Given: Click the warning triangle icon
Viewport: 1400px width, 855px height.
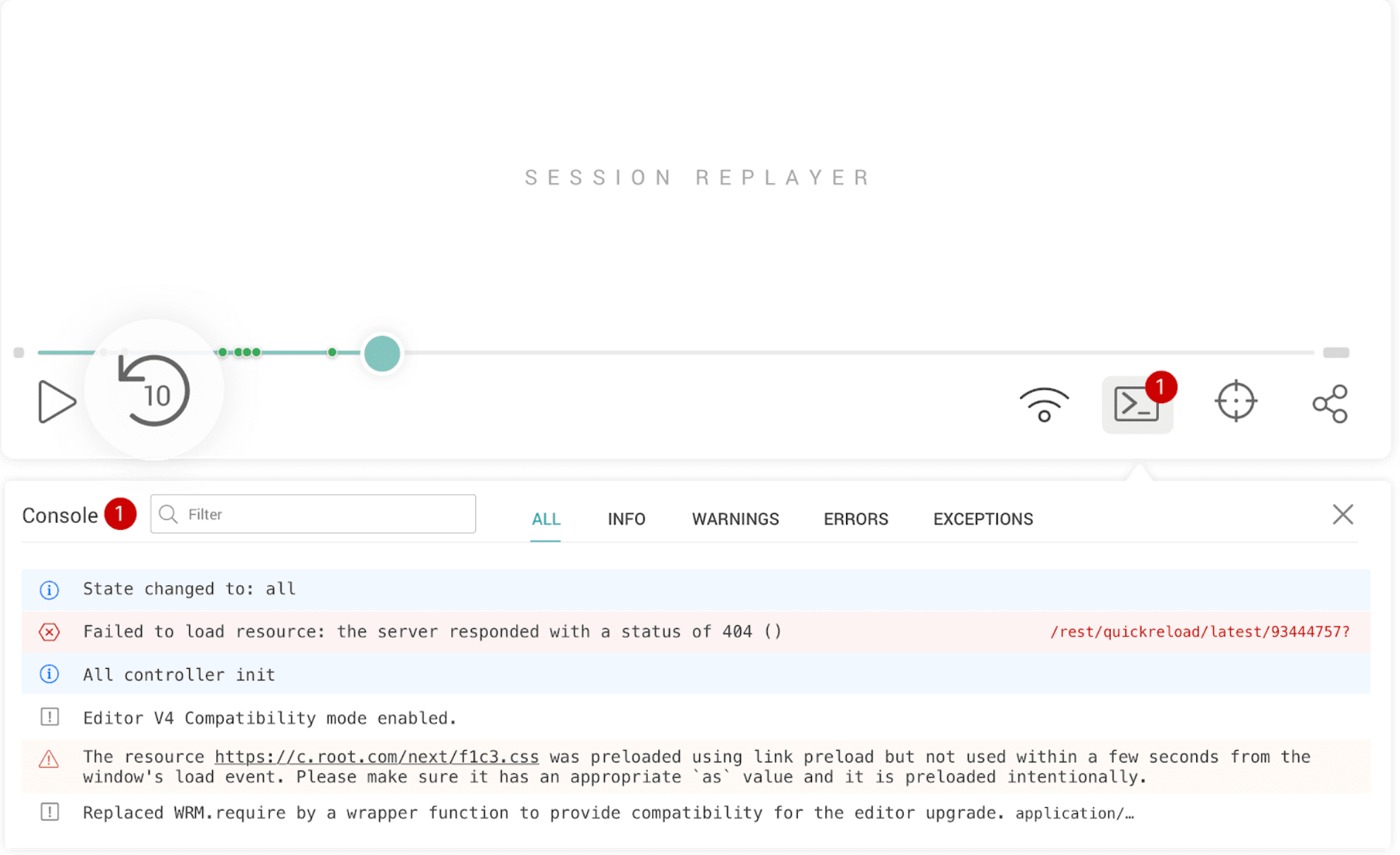Looking at the screenshot, I should [49, 760].
